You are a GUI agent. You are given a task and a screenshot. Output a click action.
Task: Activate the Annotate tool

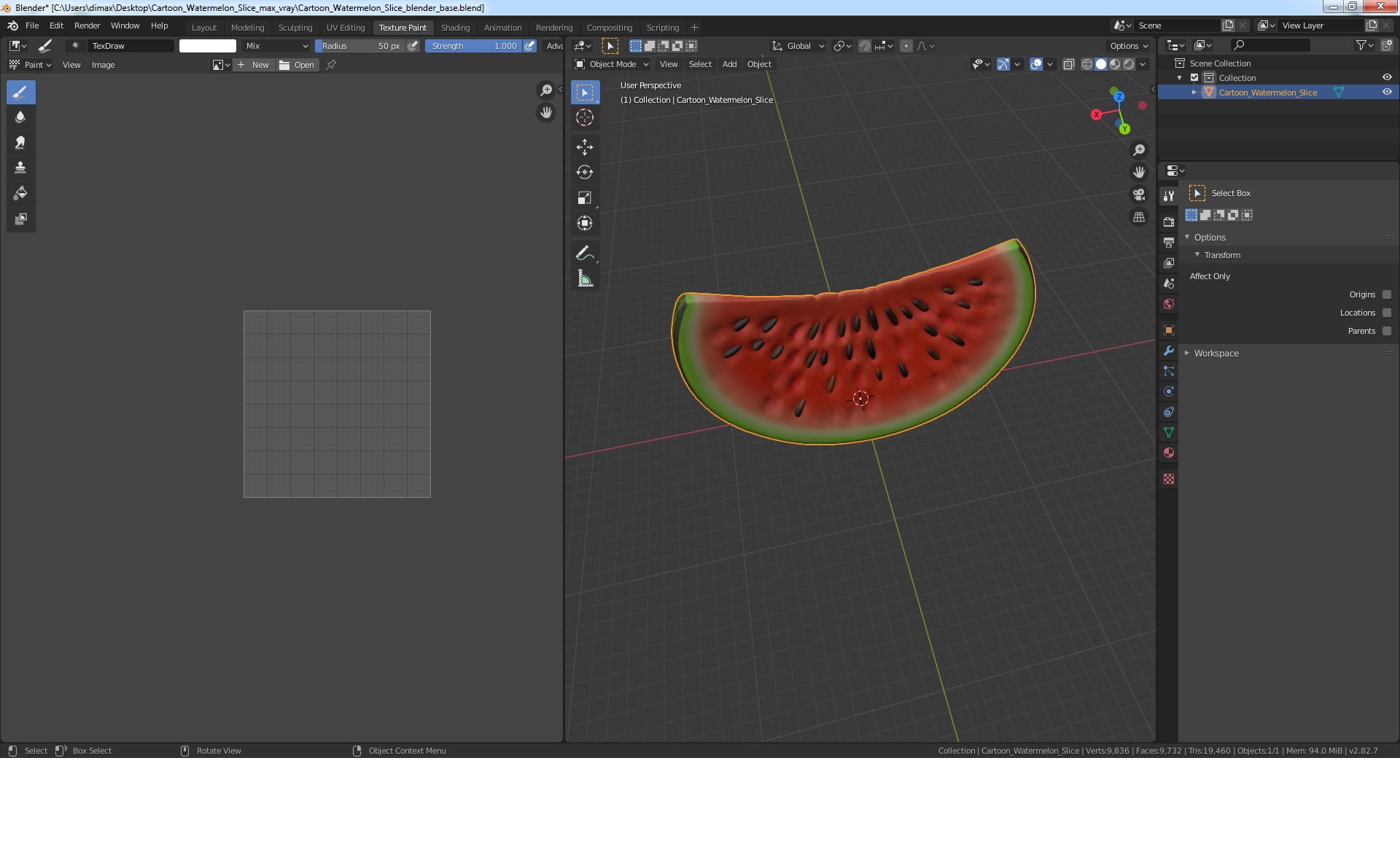pos(585,253)
